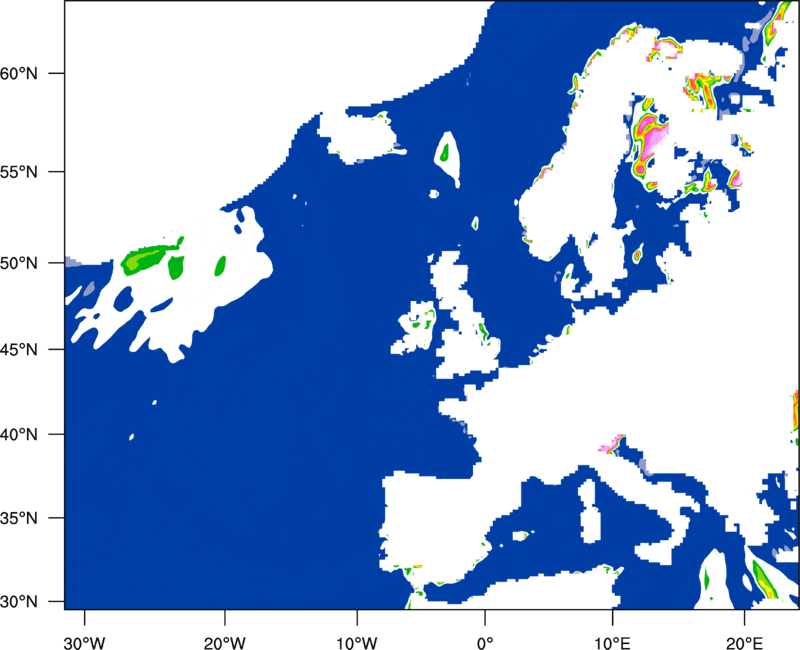Click the 20°W longitude label
This screenshot has width=800, height=650.
(224, 643)
